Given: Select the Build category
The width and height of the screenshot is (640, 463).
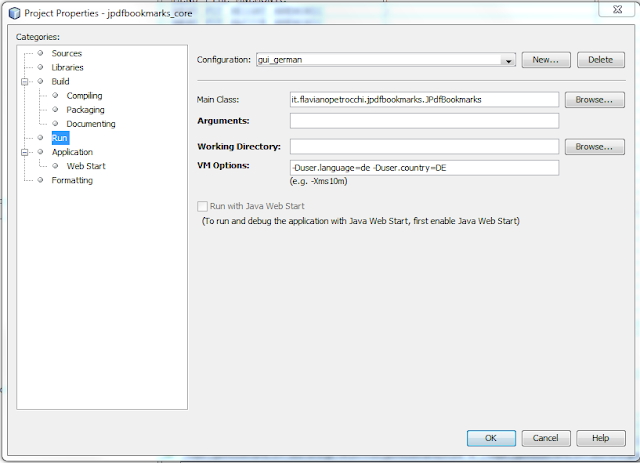Looking at the screenshot, I should 60,82.
